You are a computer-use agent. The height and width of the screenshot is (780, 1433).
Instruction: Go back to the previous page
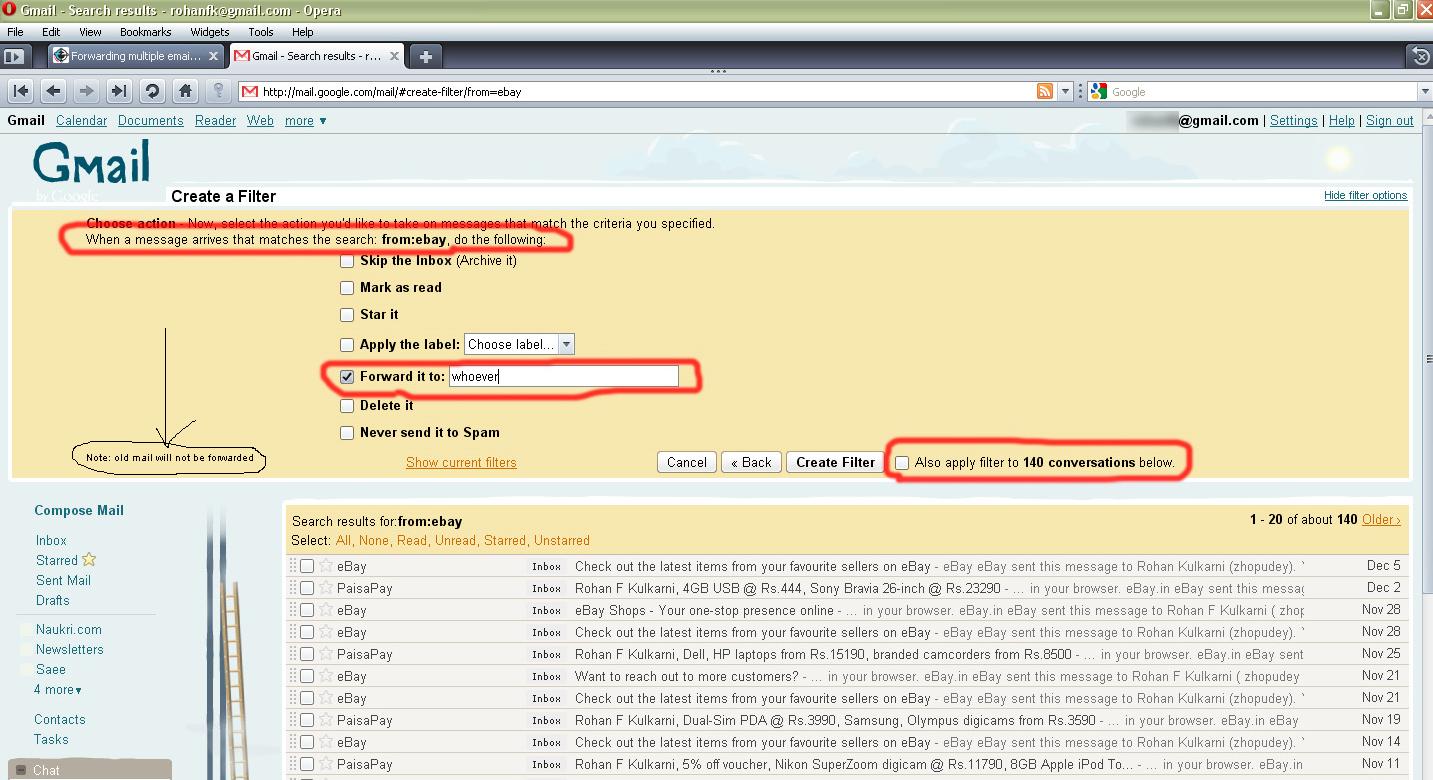coord(54,91)
